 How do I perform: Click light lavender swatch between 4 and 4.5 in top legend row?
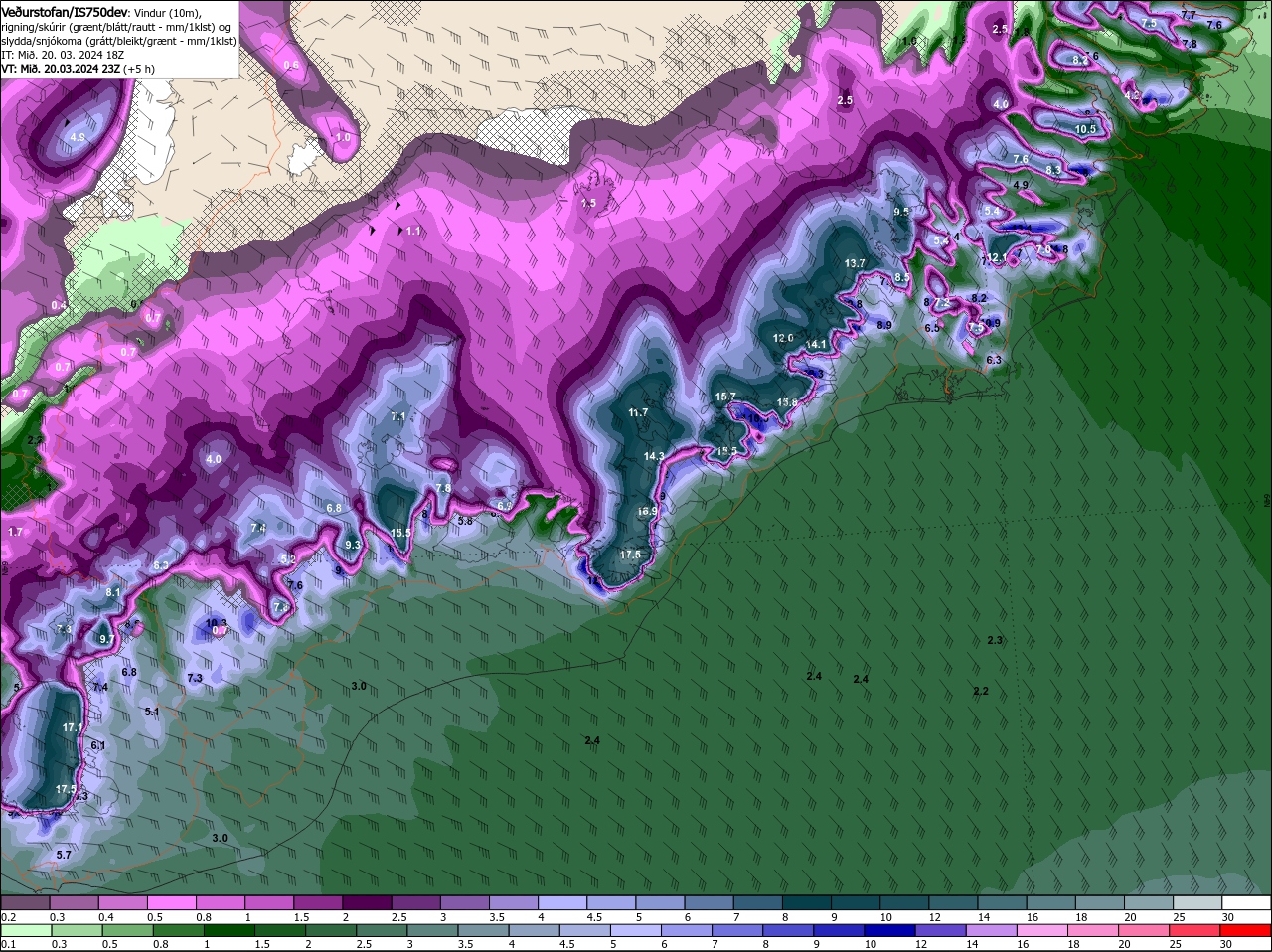[562, 902]
